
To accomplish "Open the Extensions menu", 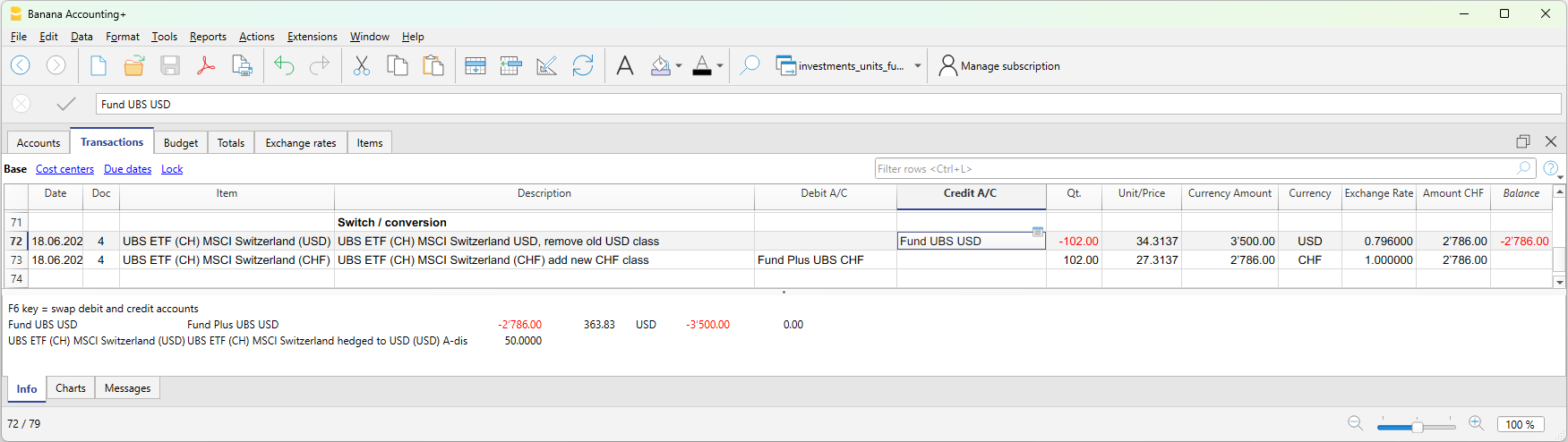I will [x=312, y=37].
